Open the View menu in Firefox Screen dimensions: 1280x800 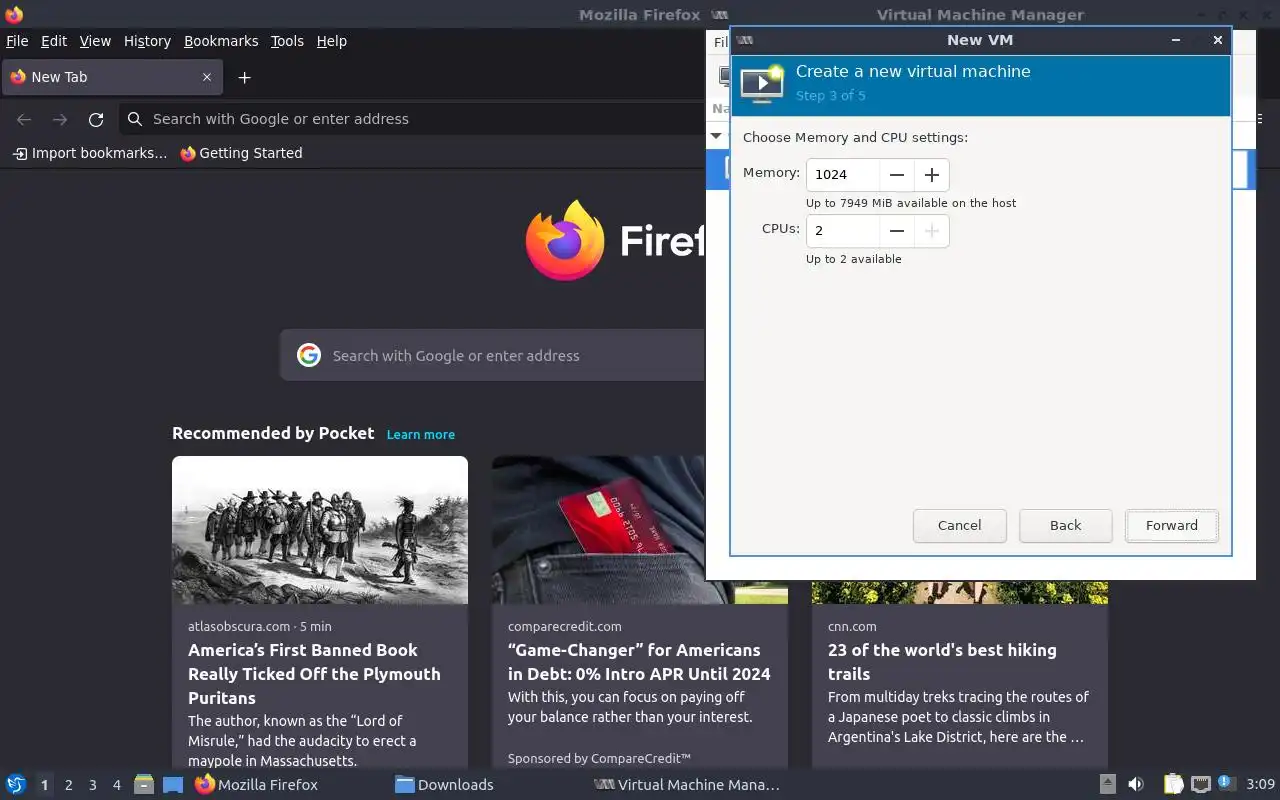[x=95, y=41]
